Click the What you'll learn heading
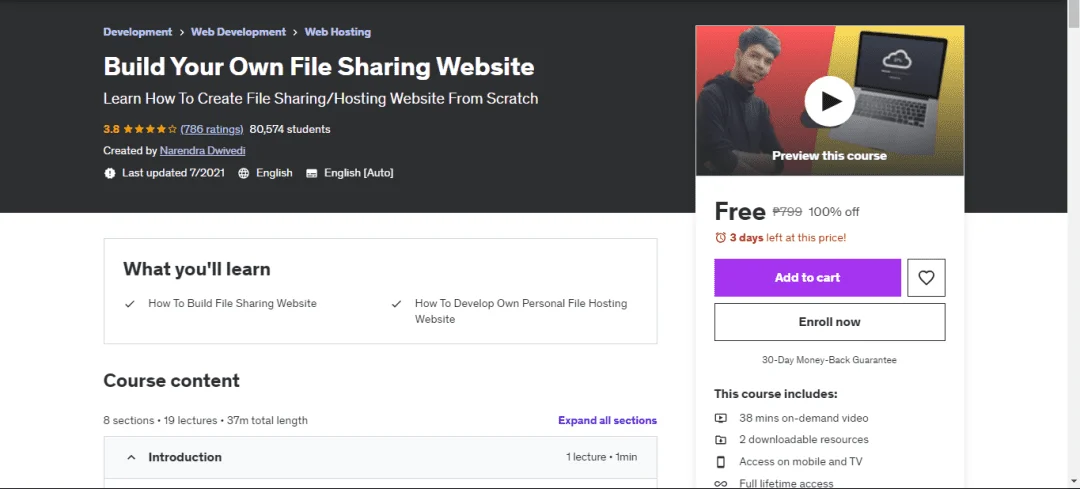Image resolution: width=1080 pixels, height=489 pixels. 197,269
